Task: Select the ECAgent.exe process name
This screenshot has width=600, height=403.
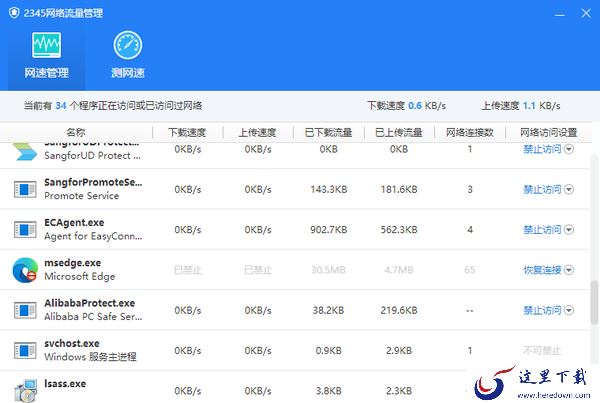Action: [x=74, y=223]
